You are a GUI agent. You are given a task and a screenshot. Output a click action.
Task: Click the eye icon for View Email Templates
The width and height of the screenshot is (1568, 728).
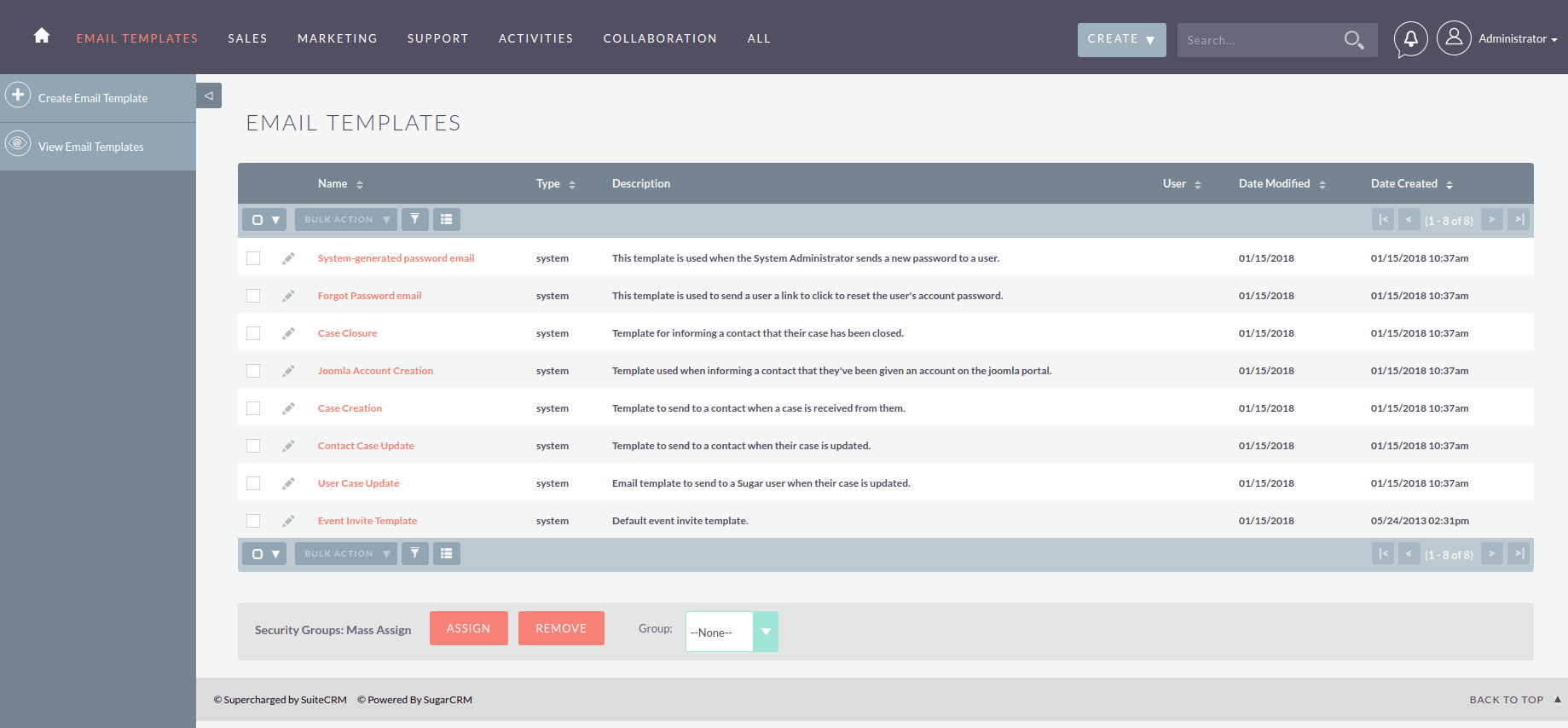[18, 143]
